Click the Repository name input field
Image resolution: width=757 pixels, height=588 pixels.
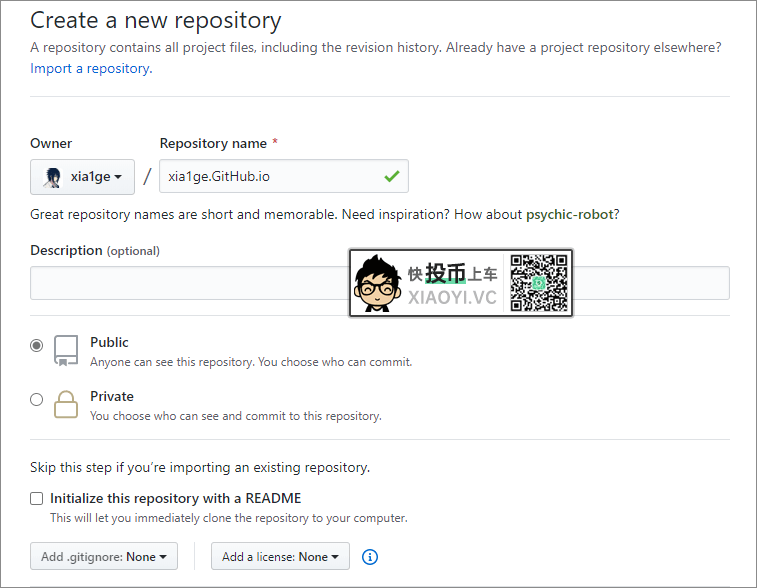[270, 177]
